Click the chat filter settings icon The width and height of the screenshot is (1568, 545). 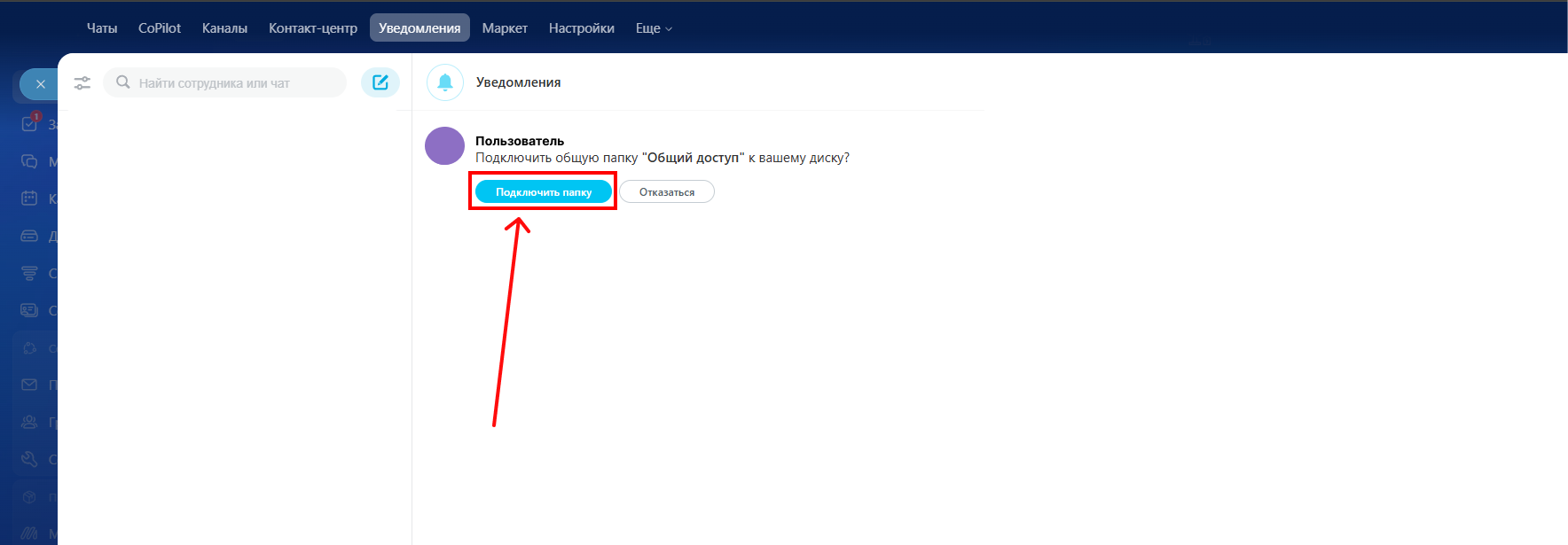tap(82, 83)
